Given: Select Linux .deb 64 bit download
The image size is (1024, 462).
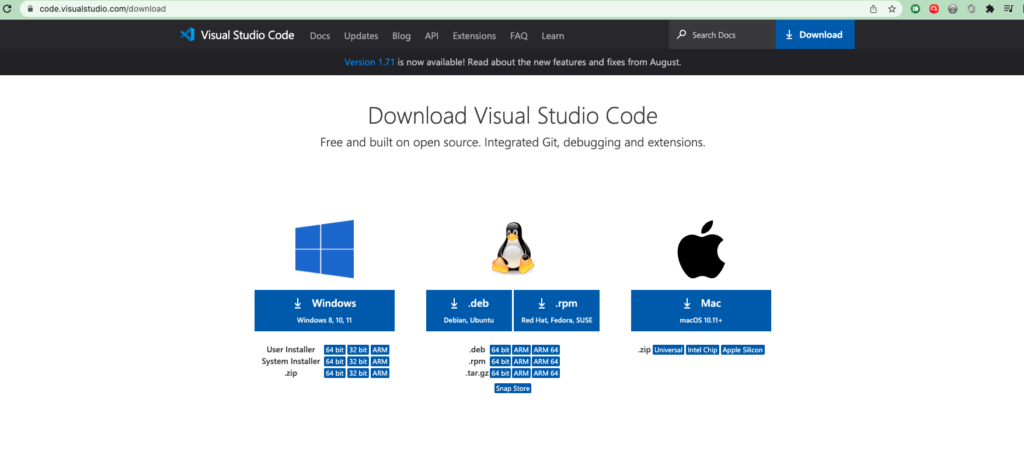Looking at the screenshot, I should [x=500, y=350].
